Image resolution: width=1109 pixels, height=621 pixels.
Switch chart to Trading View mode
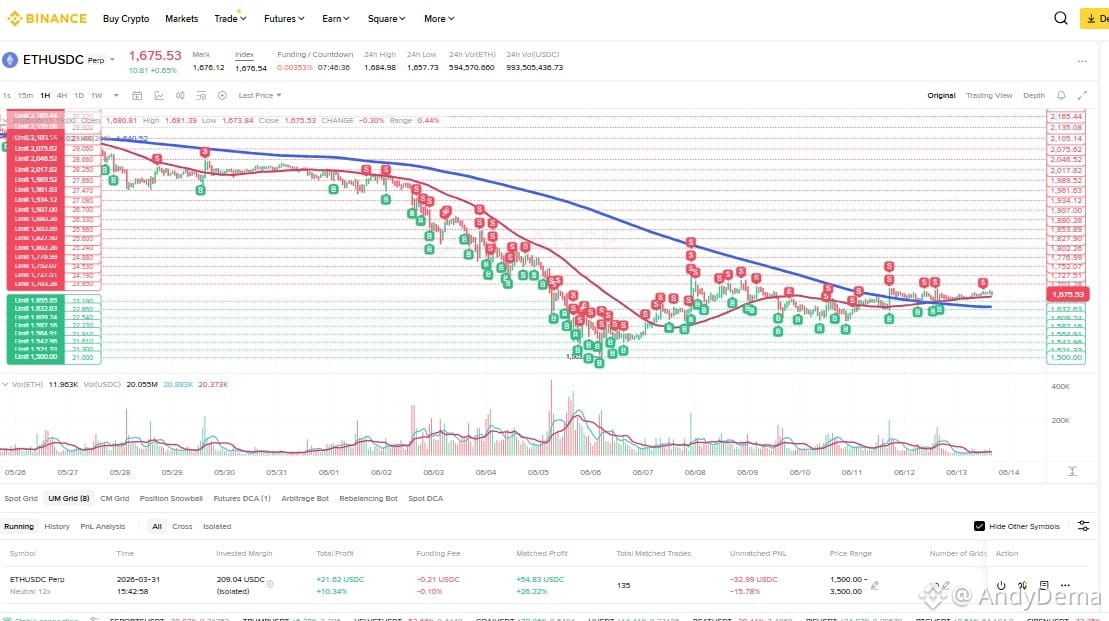pyautogui.click(x=989, y=95)
